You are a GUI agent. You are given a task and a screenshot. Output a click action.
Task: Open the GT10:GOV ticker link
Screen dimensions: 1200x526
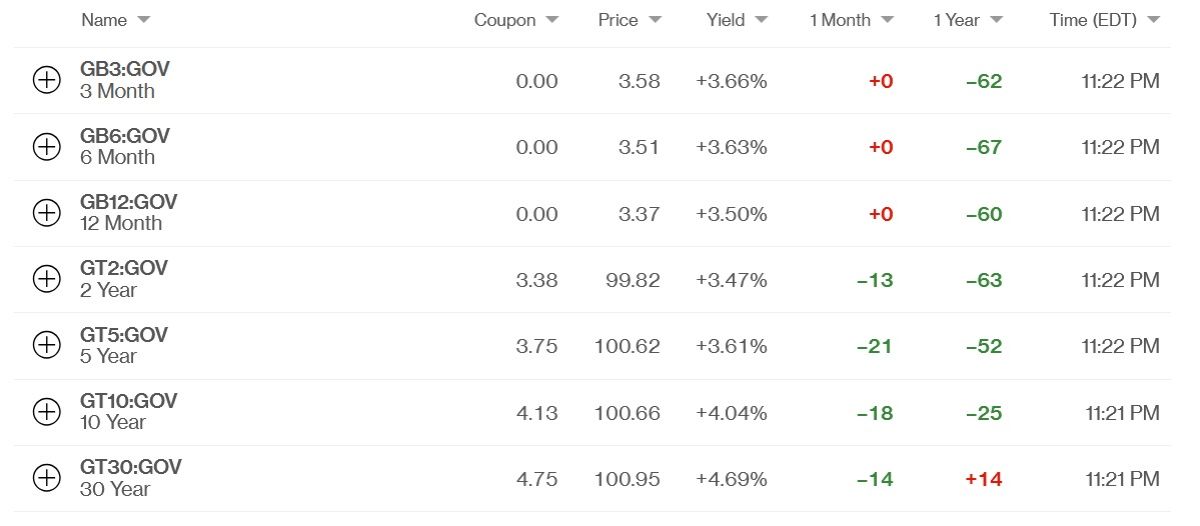click(x=129, y=401)
